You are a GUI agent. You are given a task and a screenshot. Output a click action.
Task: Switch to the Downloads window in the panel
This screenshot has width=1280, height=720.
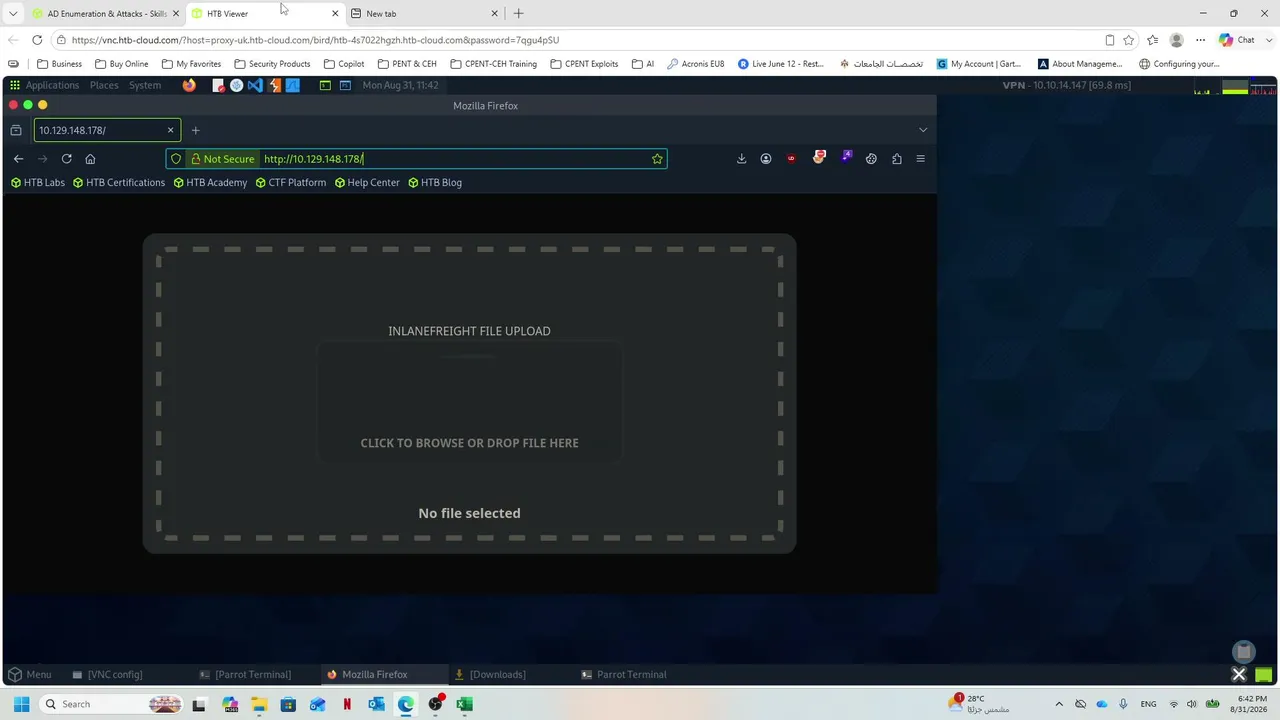tap(490, 675)
